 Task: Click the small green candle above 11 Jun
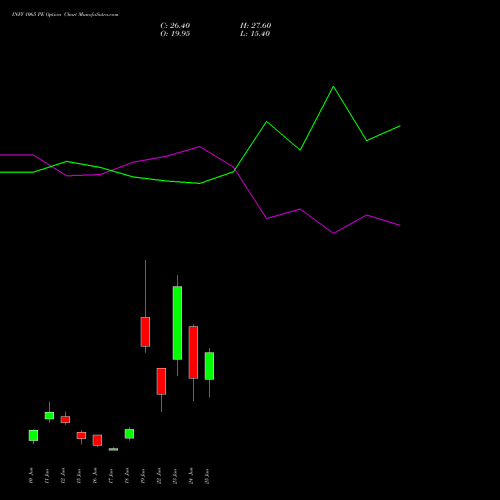(49, 416)
